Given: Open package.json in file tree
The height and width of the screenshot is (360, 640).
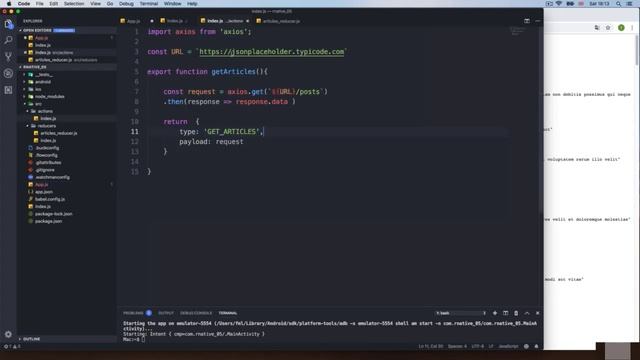Looking at the screenshot, I should 48,221.
